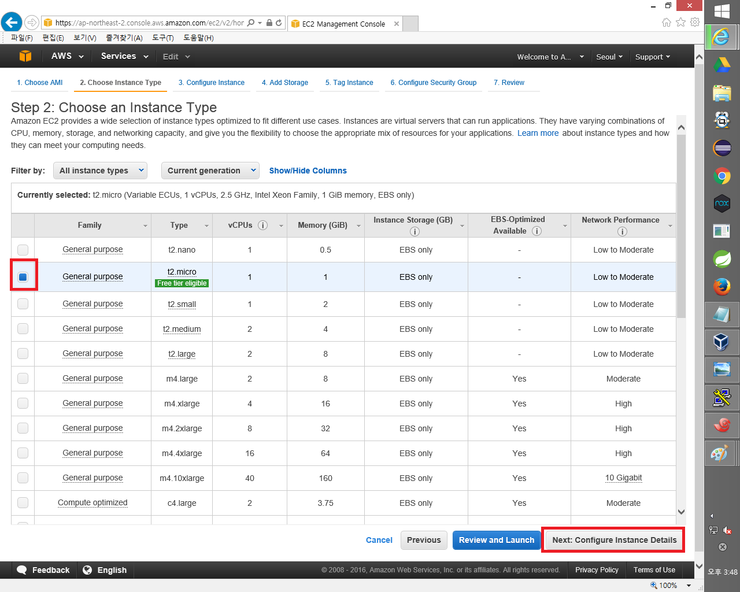This screenshot has height=592, width=740.
Task: Open Nox player from the taskbar
Action: [x=722, y=204]
